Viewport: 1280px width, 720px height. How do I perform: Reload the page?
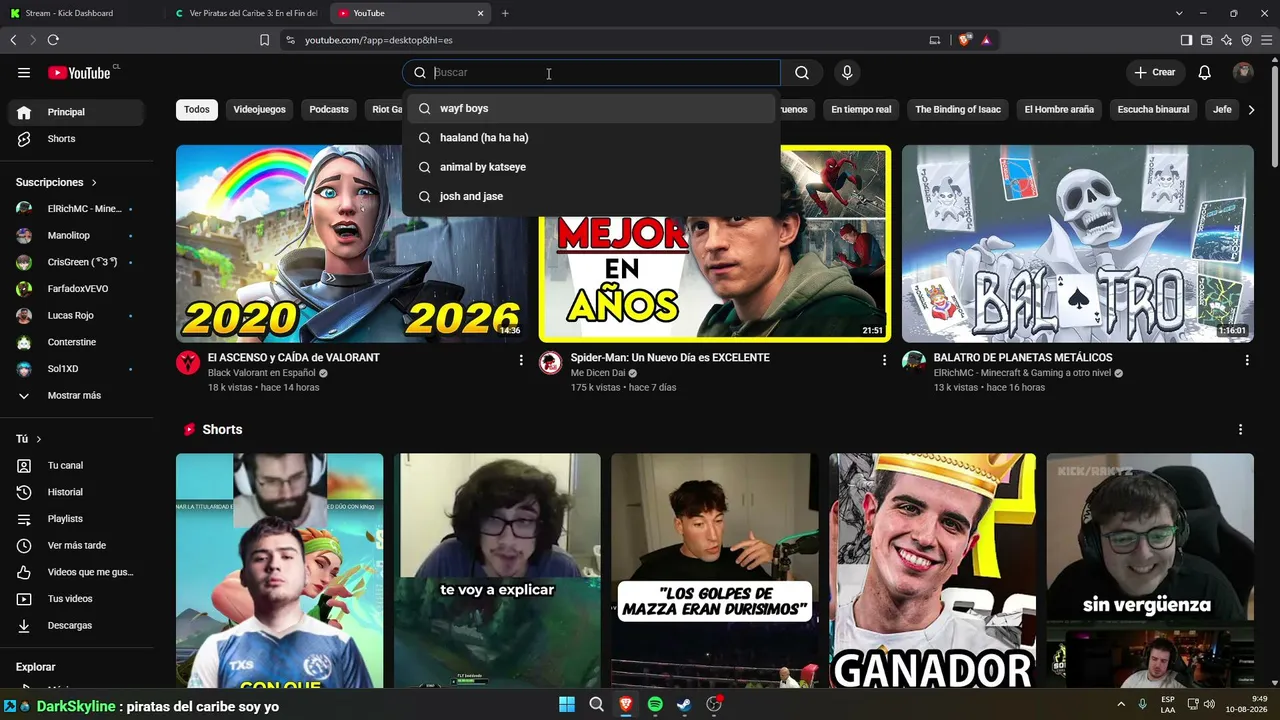coord(53,40)
